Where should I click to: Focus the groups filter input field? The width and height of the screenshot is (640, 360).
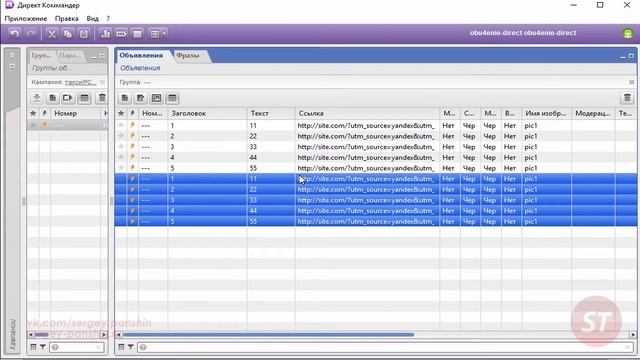77,347
